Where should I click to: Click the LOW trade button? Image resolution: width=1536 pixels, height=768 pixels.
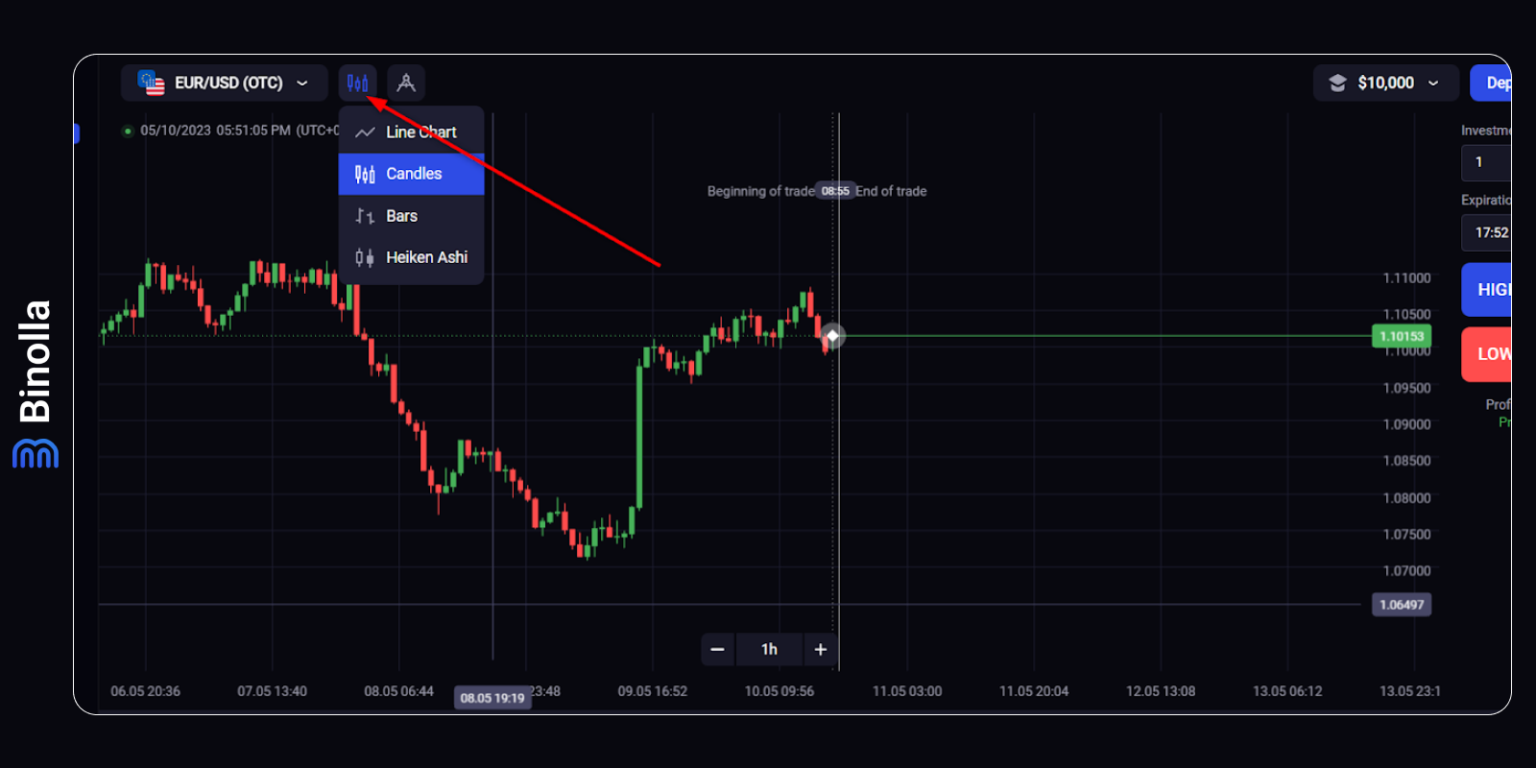1494,354
